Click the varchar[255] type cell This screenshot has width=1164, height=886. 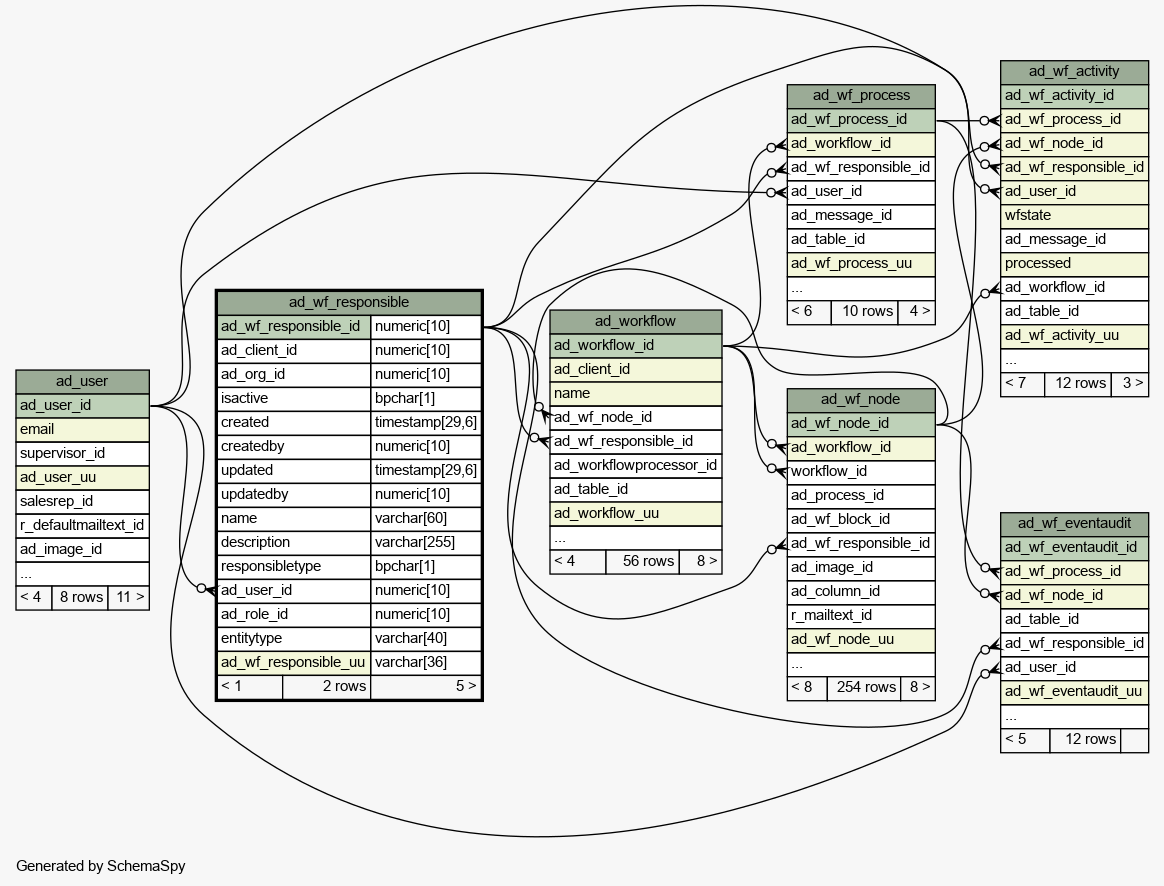426,542
